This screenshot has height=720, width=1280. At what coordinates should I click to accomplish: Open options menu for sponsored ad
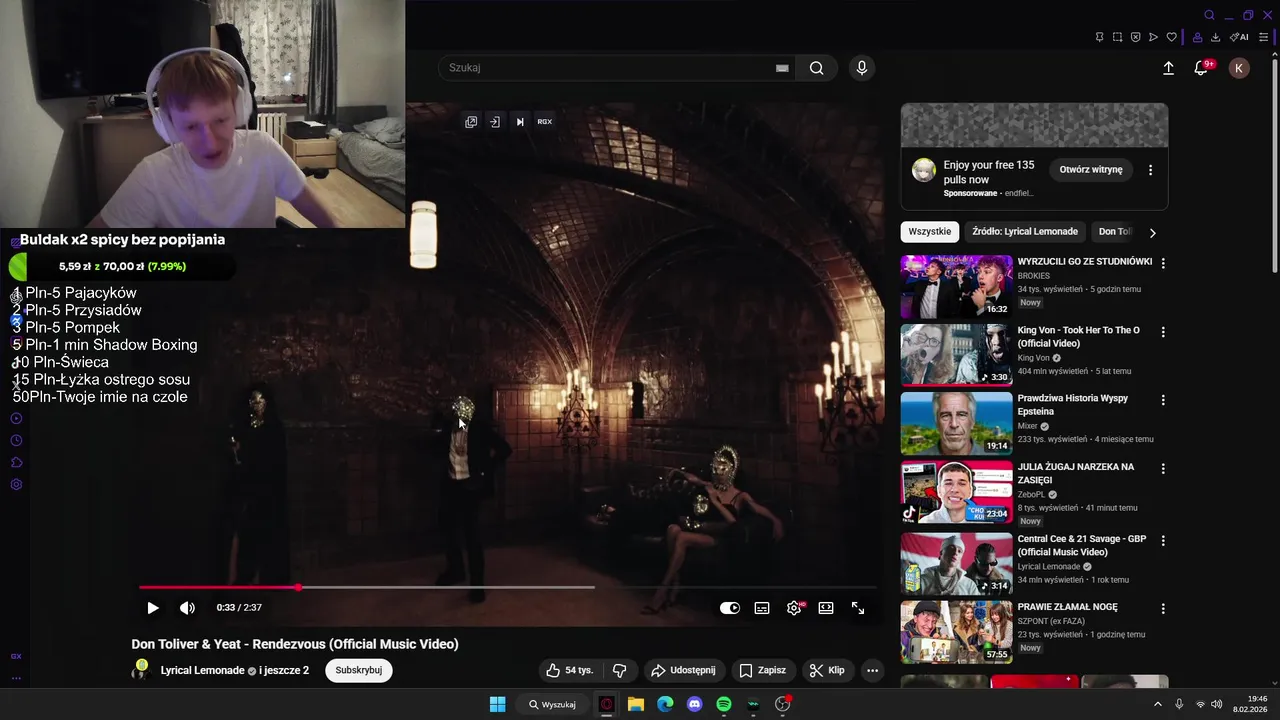point(1150,170)
